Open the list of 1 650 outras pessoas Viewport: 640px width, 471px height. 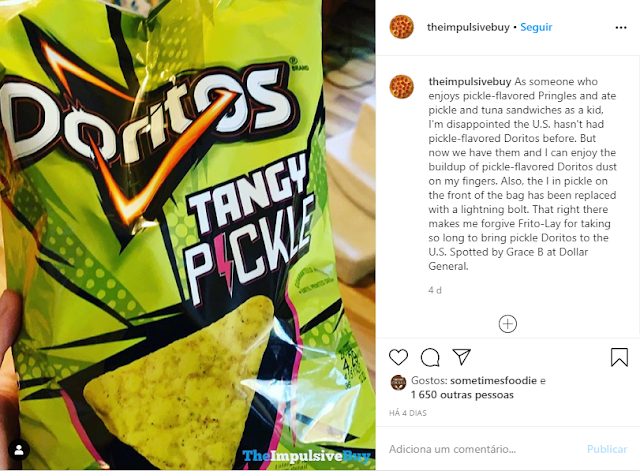point(462,395)
